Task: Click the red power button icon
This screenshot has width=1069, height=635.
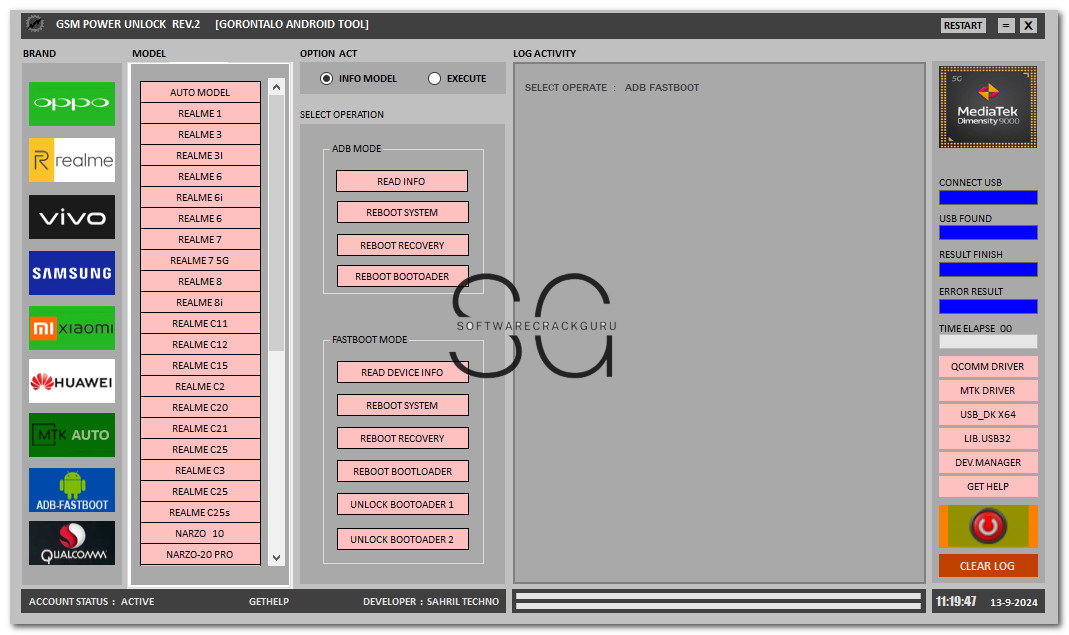Action: pyautogui.click(x=988, y=526)
